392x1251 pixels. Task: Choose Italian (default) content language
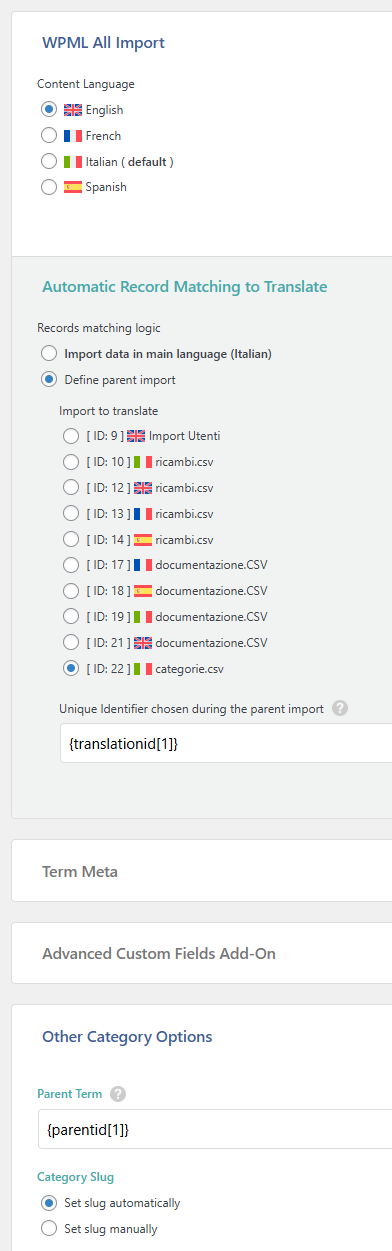click(49, 161)
